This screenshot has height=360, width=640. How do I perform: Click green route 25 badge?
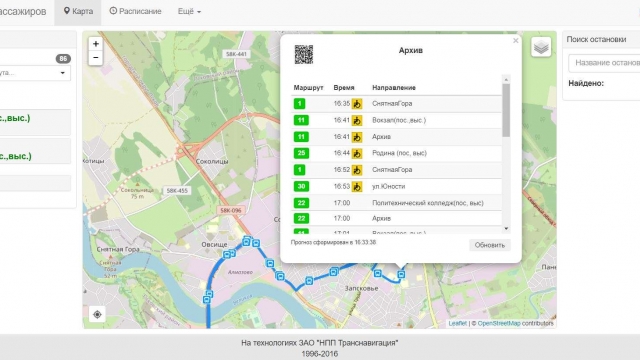(301, 153)
